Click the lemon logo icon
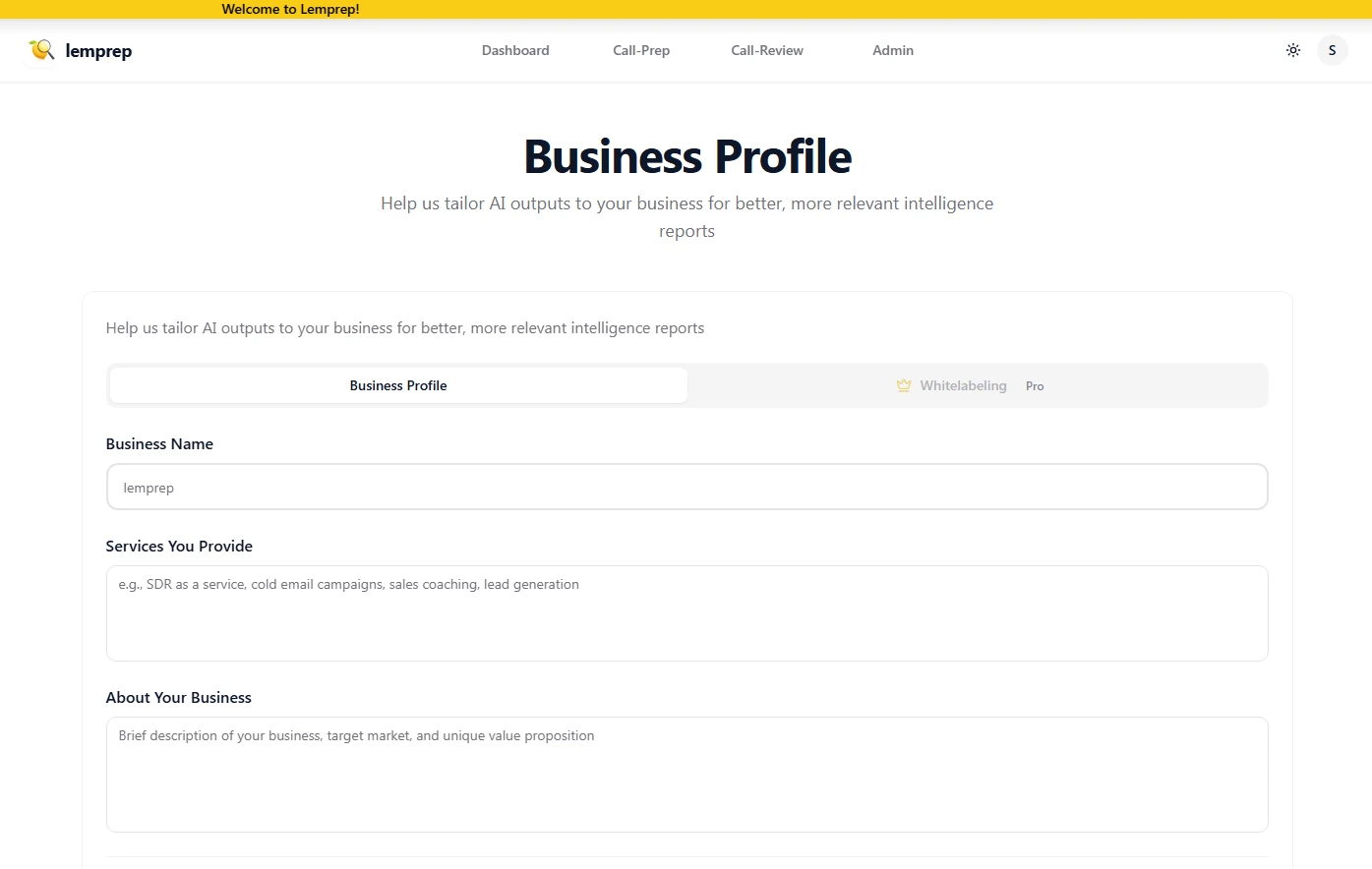Image resolution: width=1372 pixels, height=869 pixels. (x=41, y=50)
